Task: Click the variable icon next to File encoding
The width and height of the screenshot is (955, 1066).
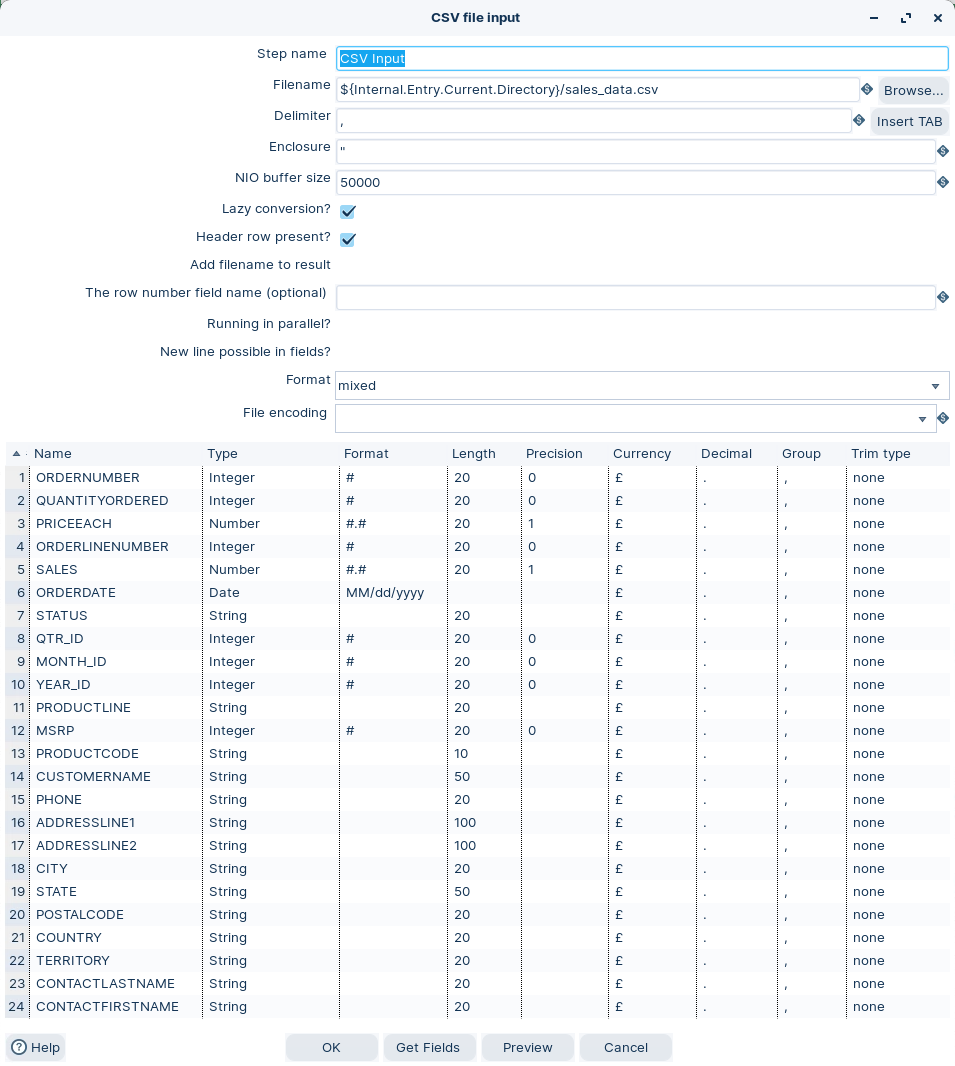Action: (x=943, y=418)
